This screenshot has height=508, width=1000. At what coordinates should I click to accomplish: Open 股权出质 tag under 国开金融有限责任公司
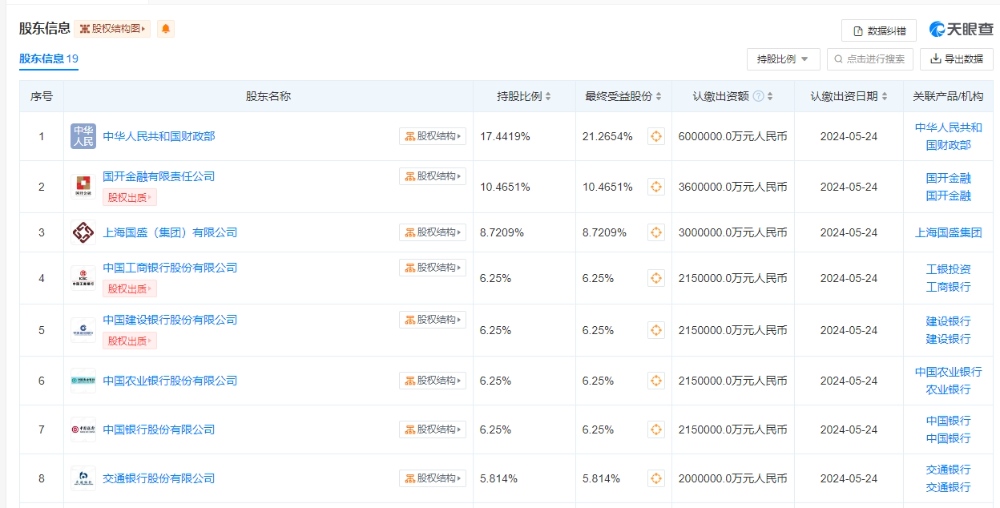coord(129,198)
